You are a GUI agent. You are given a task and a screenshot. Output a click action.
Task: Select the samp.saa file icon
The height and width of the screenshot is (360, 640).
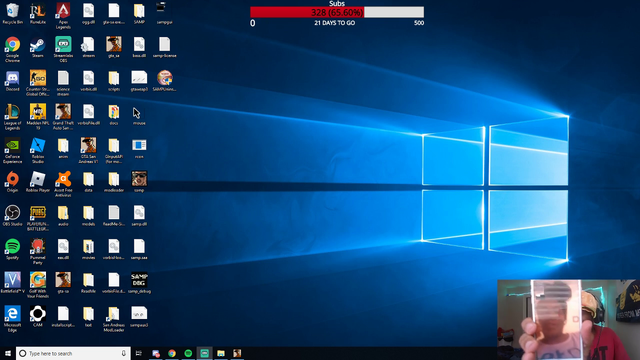(x=139, y=249)
